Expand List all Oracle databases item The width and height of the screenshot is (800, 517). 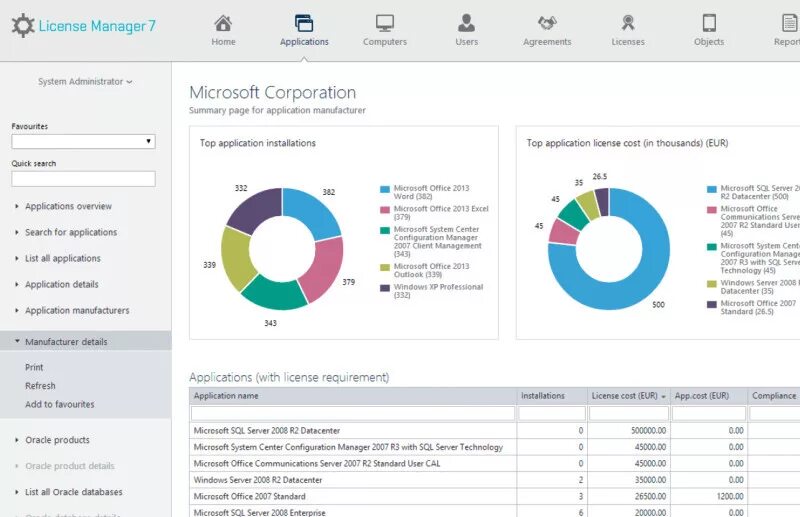pos(73,492)
